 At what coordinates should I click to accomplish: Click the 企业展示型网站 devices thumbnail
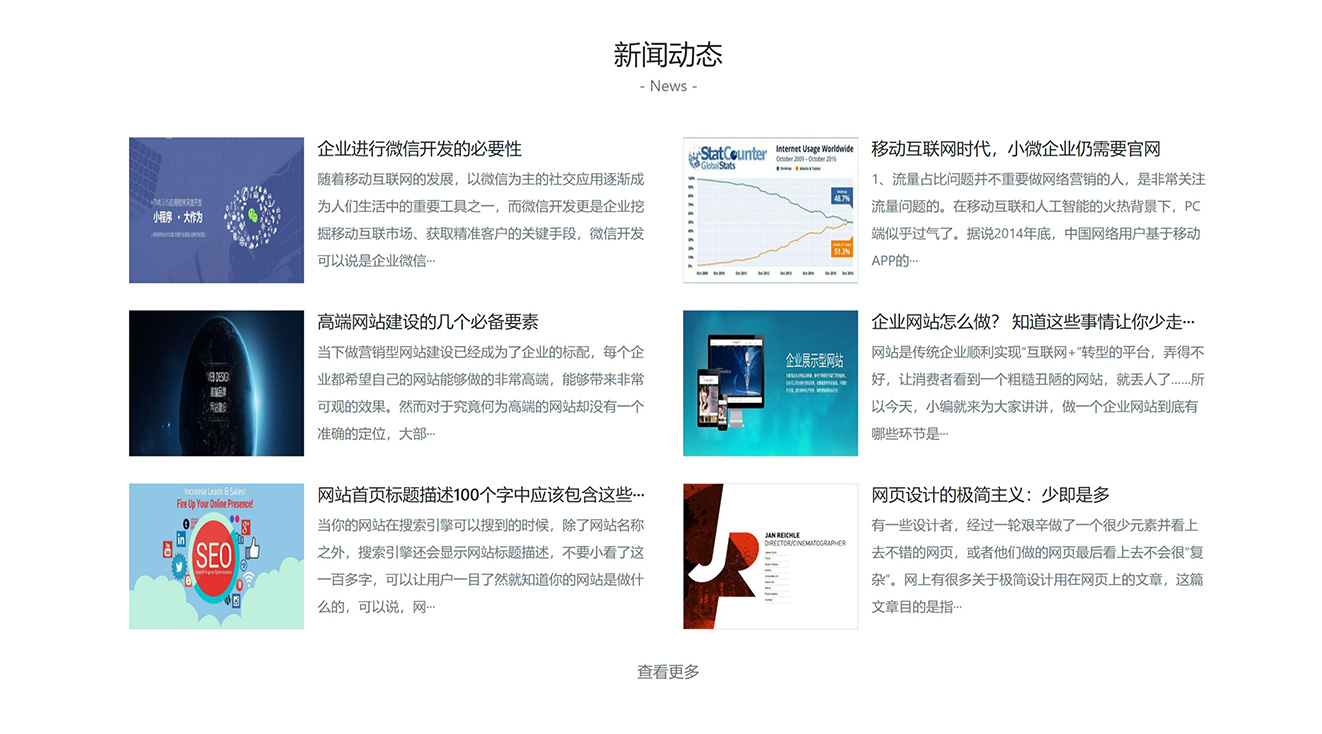point(770,383)
